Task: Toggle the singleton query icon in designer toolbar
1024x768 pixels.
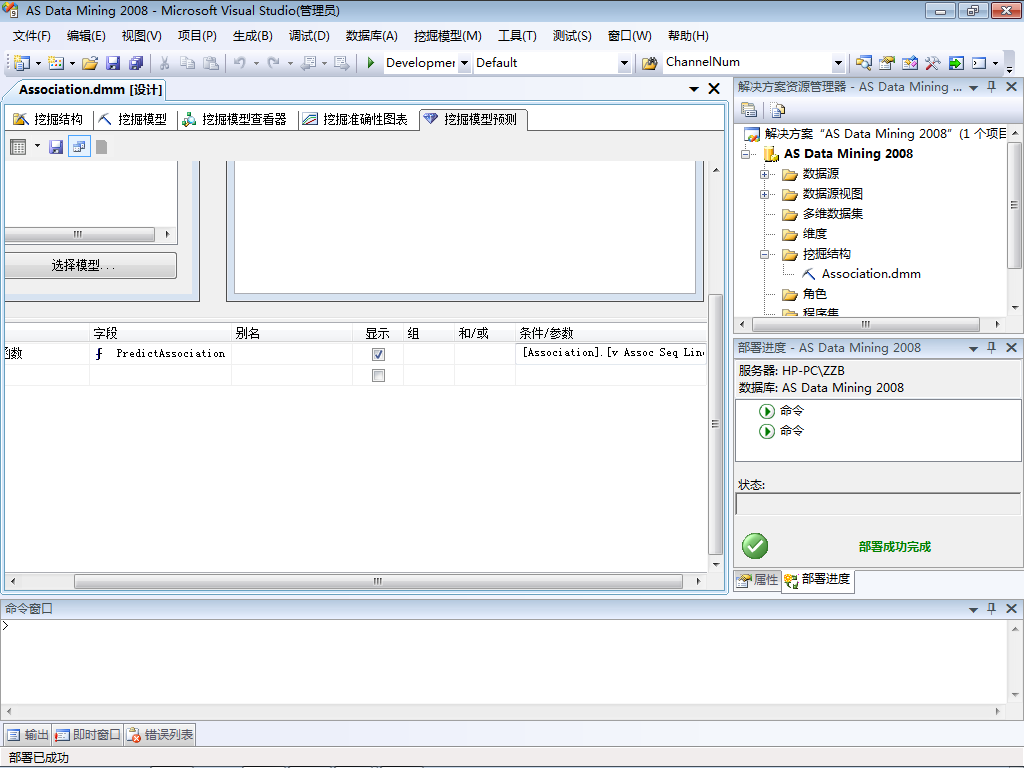Action: 79,147
